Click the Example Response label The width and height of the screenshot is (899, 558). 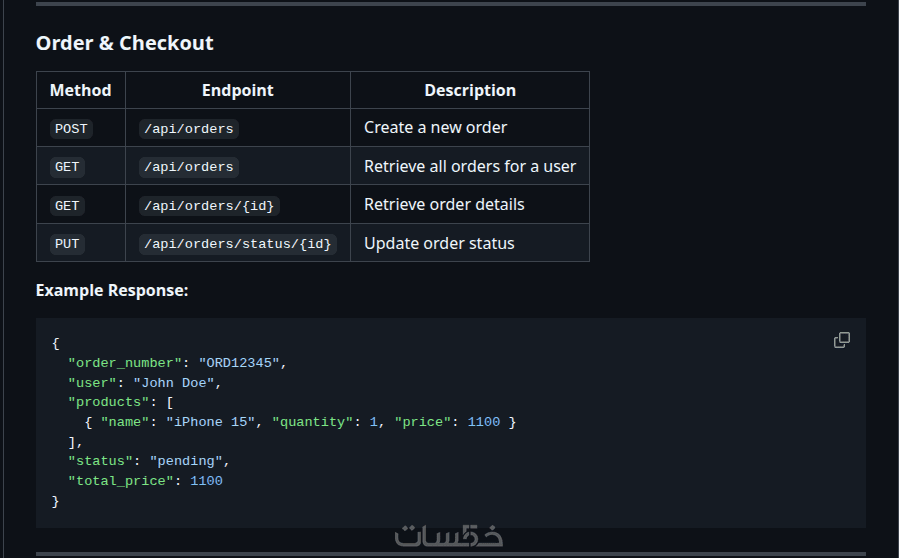112,290
